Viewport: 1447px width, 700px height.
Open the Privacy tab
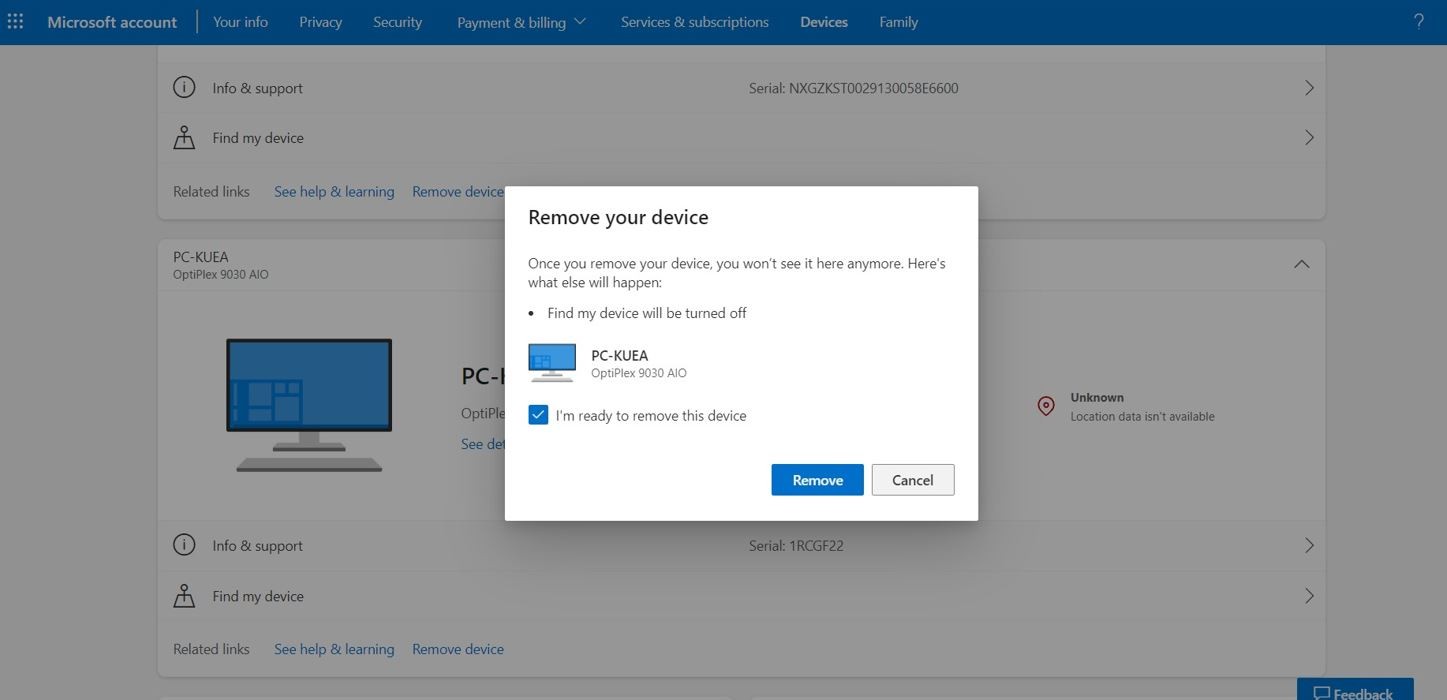pyautogui.click(x=320, y=21)
